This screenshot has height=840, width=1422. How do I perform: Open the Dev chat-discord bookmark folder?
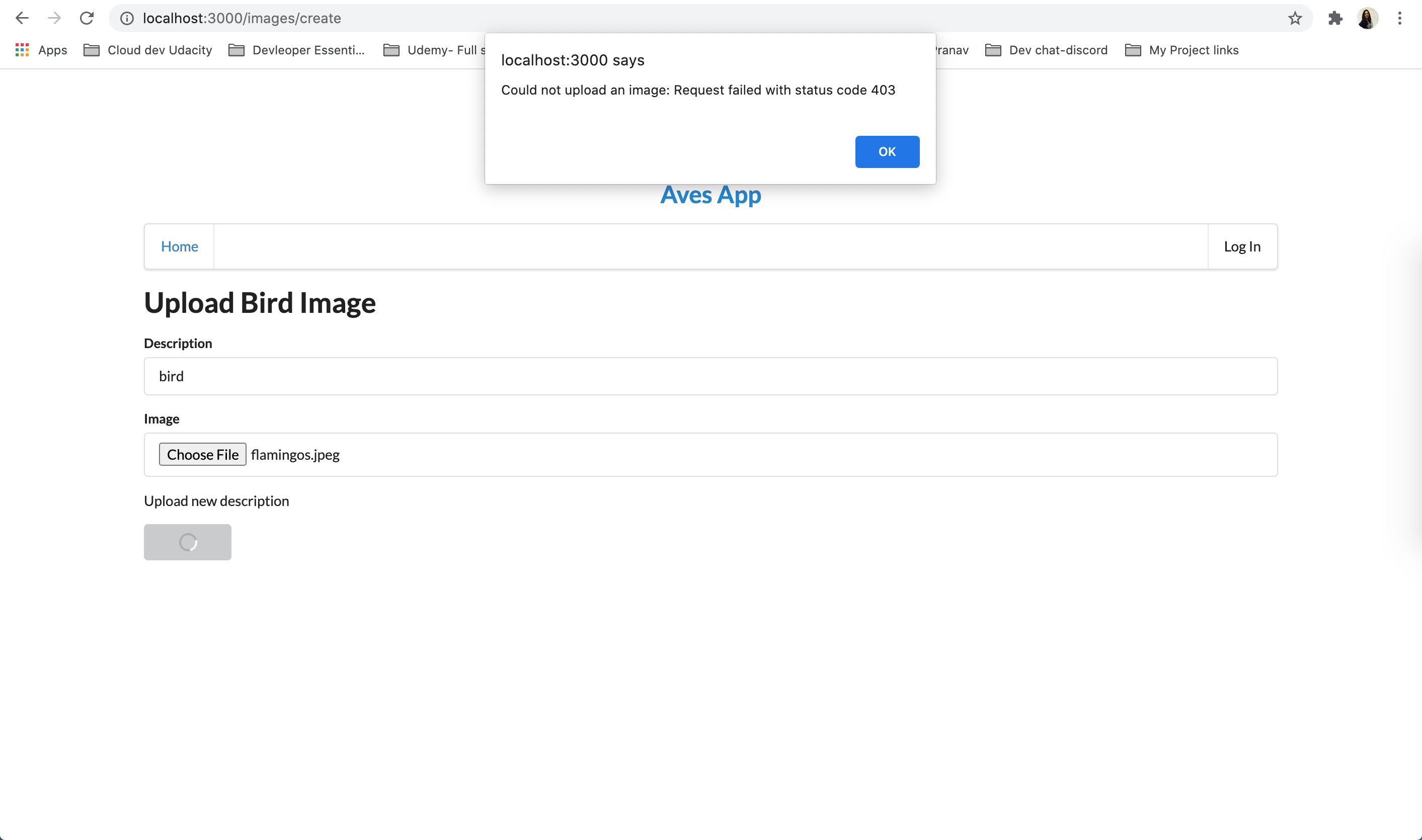pos(1046,50)
